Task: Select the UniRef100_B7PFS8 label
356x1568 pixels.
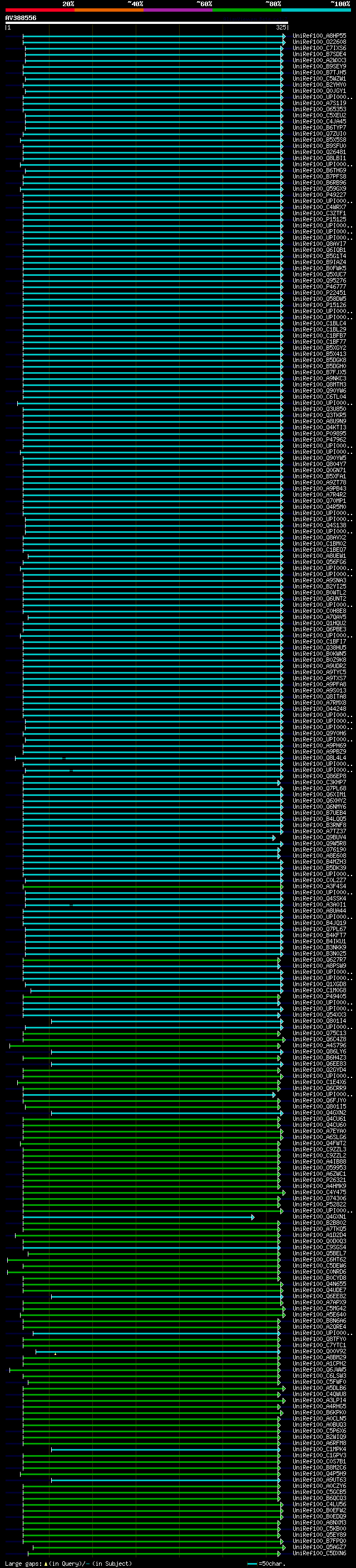Action: 319,176
